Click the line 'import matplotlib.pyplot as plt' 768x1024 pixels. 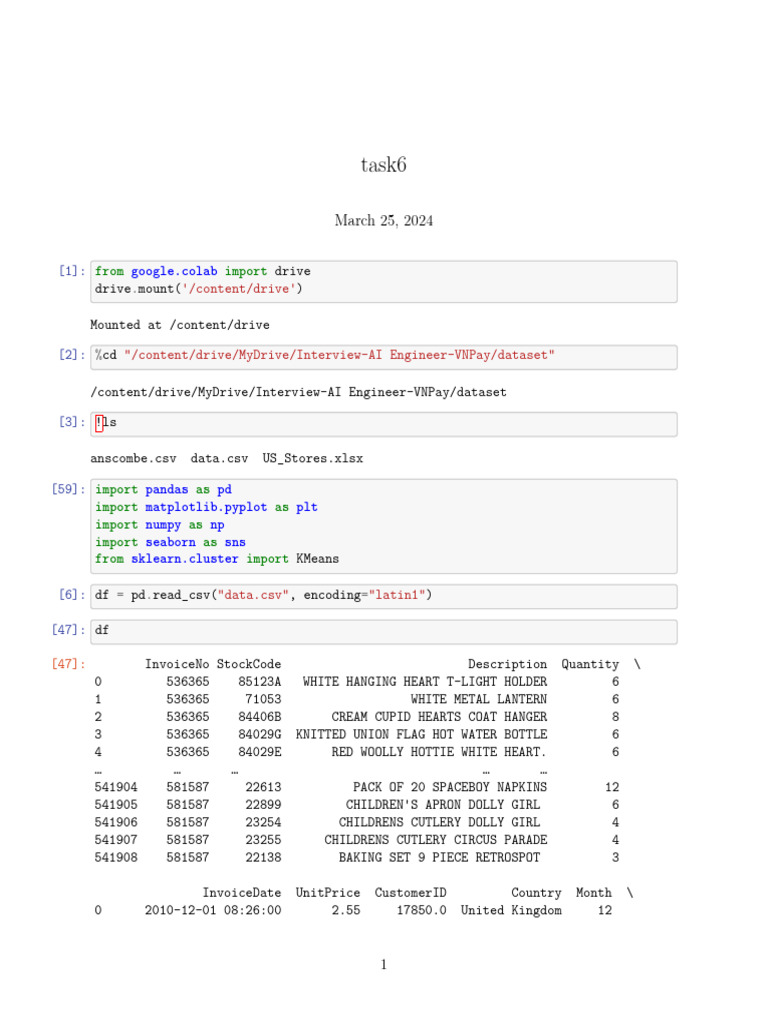coord(206,507)
